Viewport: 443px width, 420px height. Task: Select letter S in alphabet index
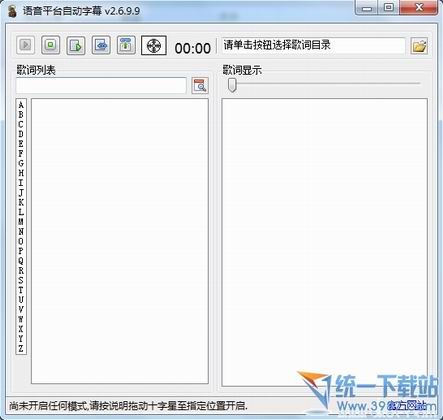(x=21, y=280)
